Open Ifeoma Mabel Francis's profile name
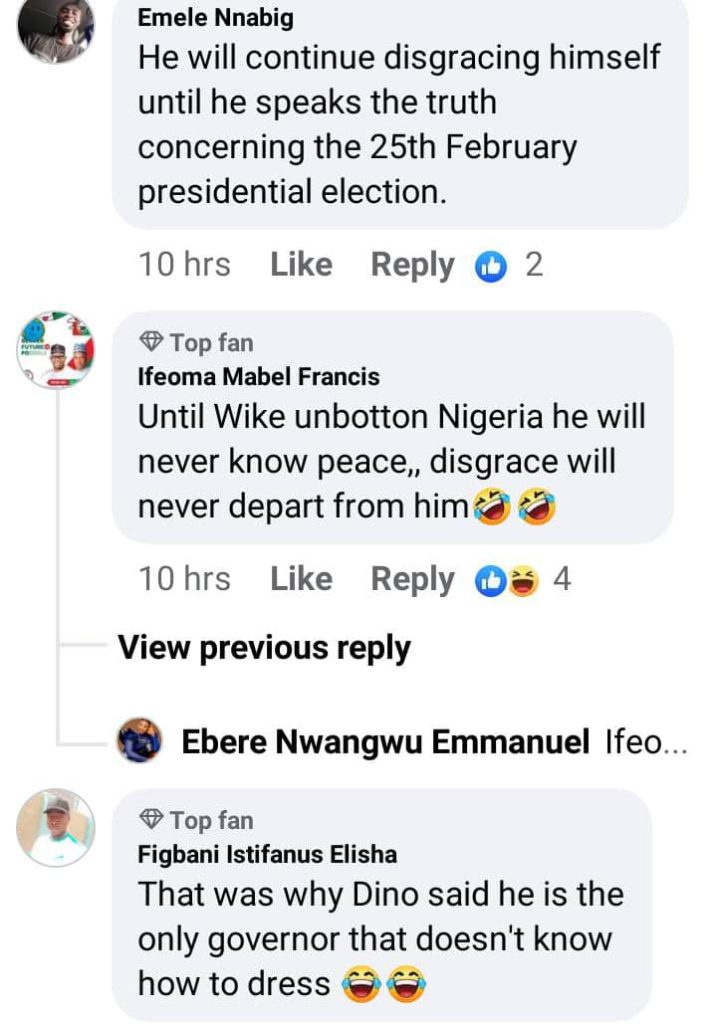Image resolution: width=717 pixels, height=1024 pixels. coord(258,377)
